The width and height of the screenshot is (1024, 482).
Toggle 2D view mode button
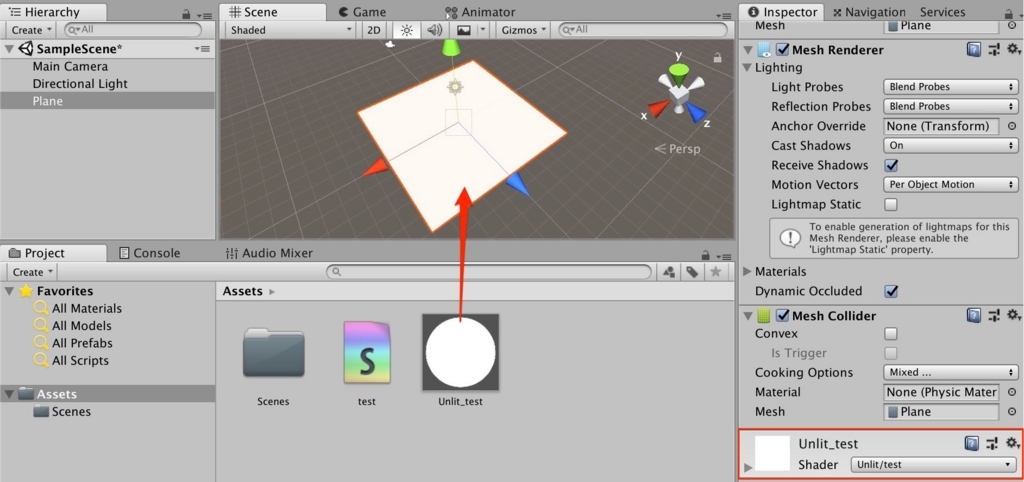click(374, 30)
